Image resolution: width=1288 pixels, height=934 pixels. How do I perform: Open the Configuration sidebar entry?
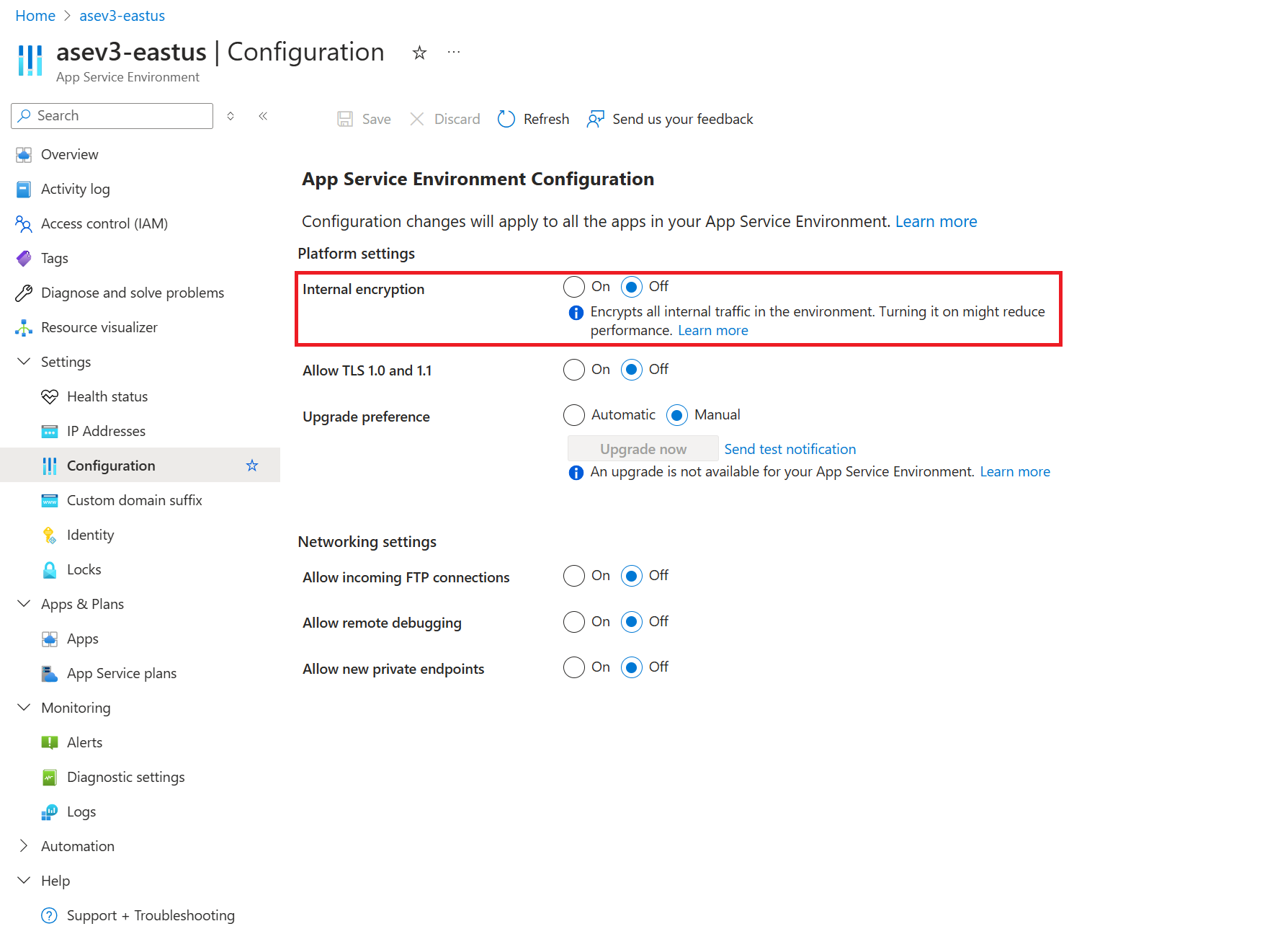pyautogui.click(x=111, y=466)
